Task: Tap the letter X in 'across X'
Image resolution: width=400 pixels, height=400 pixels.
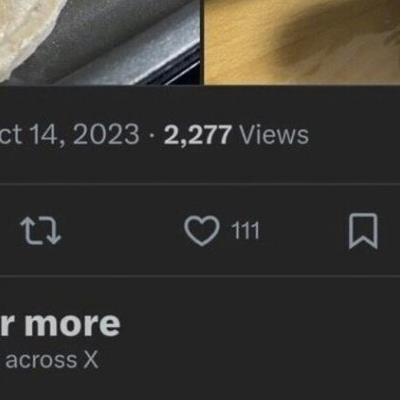Action: 91,360
